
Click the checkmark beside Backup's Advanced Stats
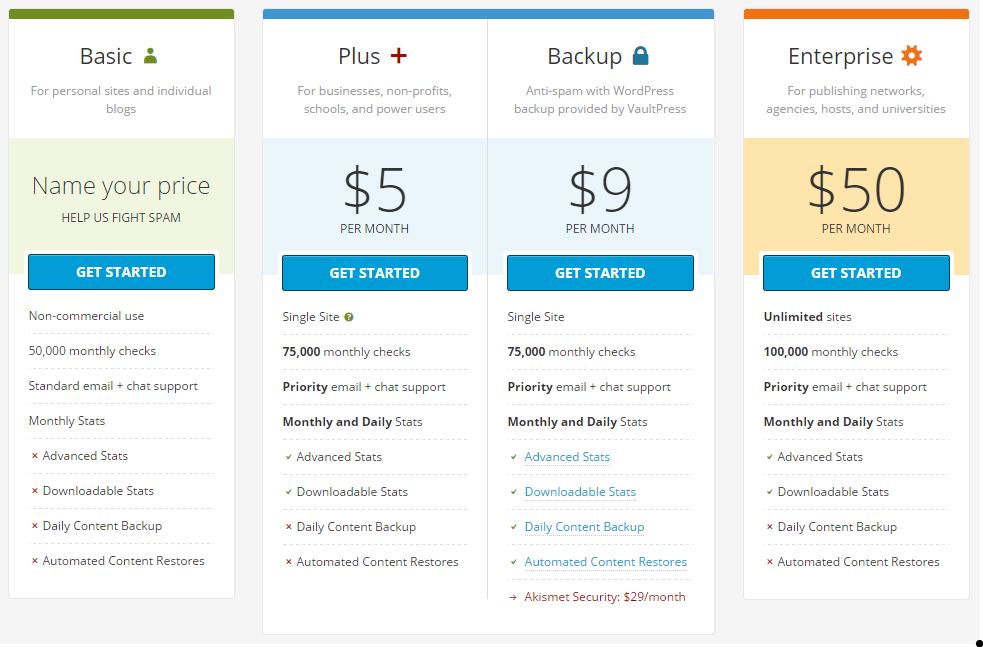(513, 457)
